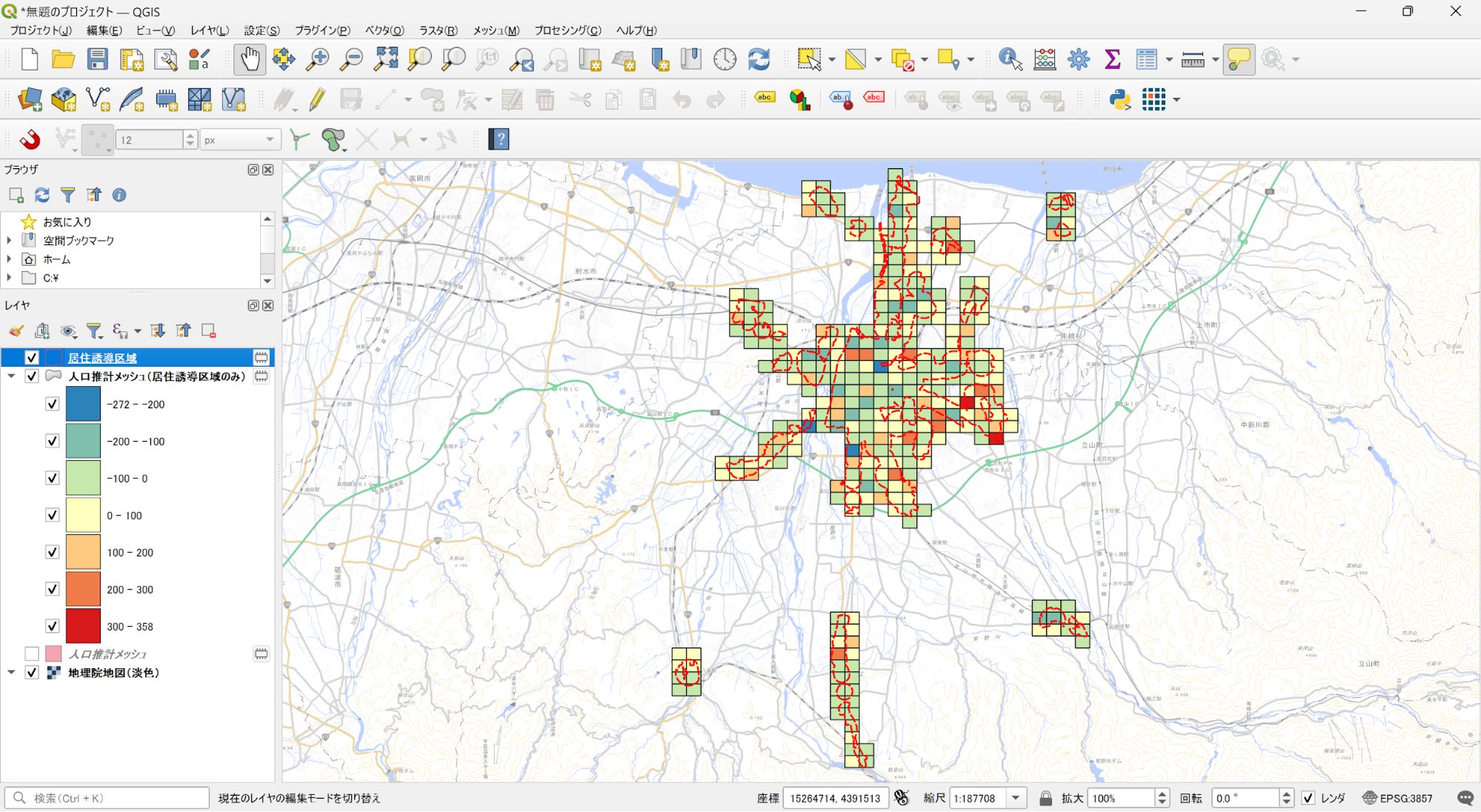Toggle the レンダ render checkbox
Image resolution: width=1481 pixels, height=812 pixels.
click(1308, 798)
